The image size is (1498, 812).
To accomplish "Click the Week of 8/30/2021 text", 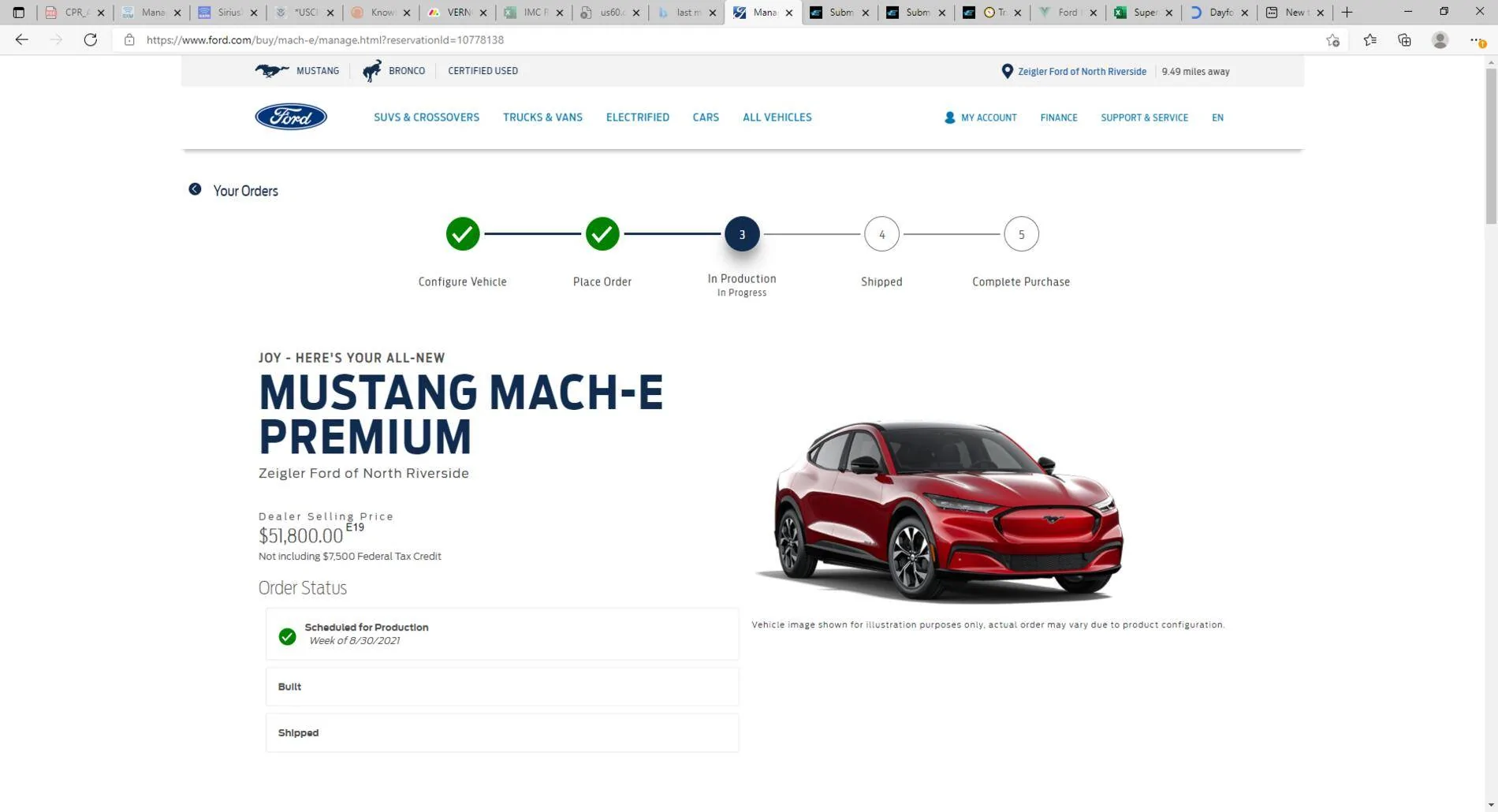I will pos(354,641).
